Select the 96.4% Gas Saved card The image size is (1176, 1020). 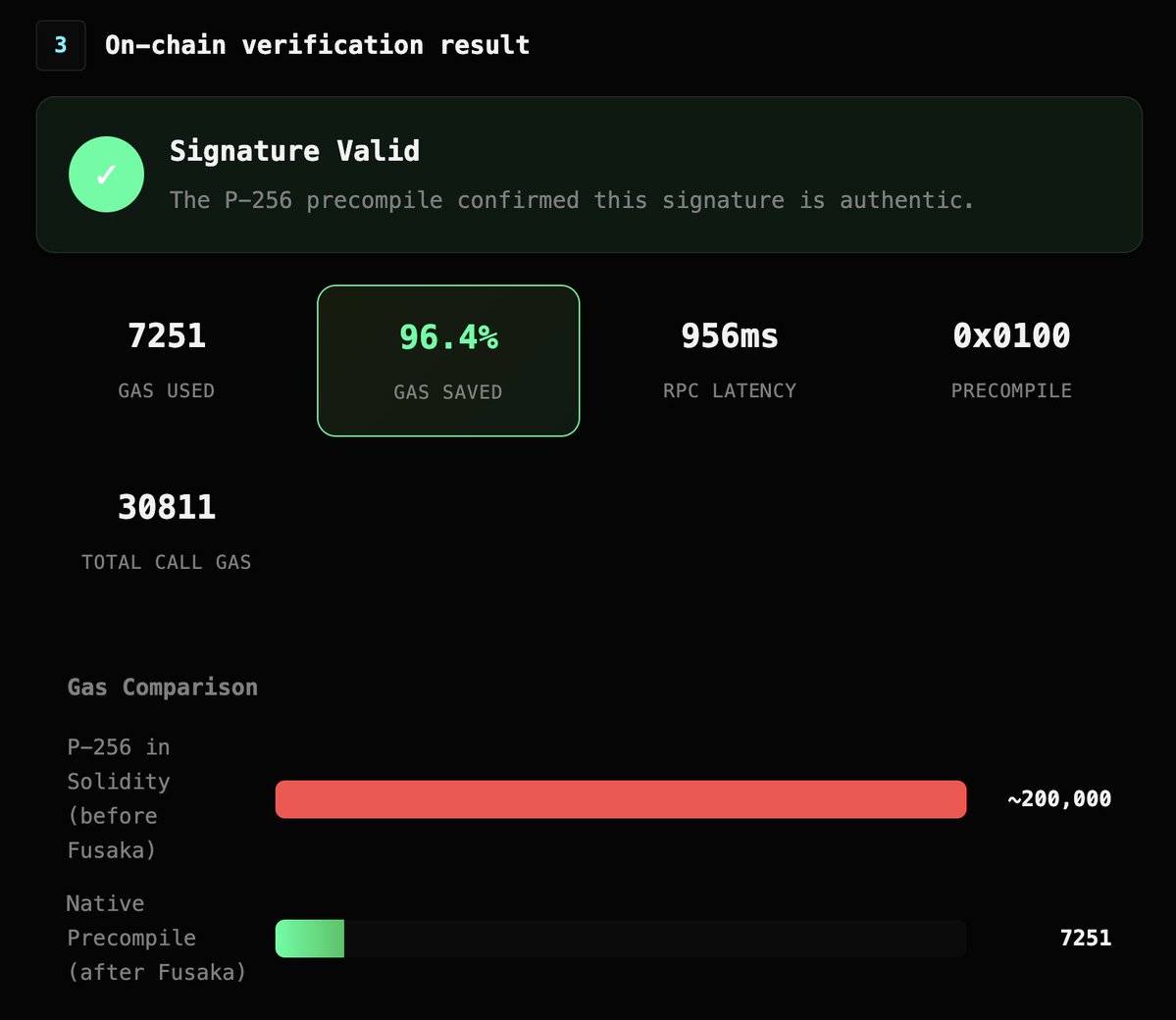[x=448, y=361]
